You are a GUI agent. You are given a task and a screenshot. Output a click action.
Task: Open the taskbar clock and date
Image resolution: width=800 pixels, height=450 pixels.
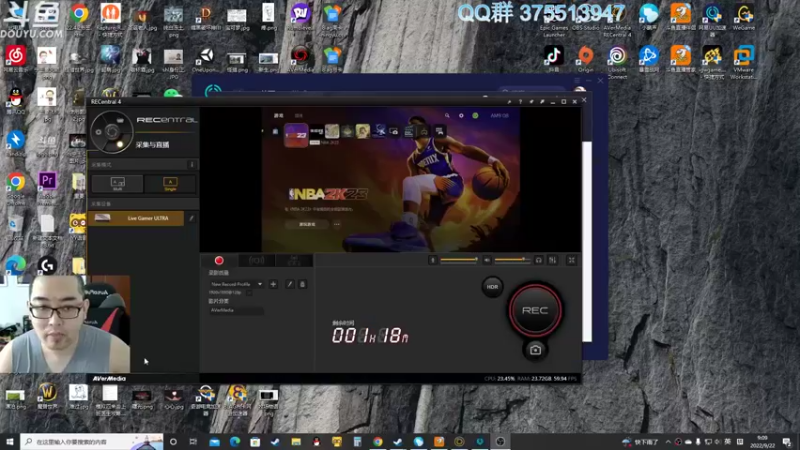762,441
